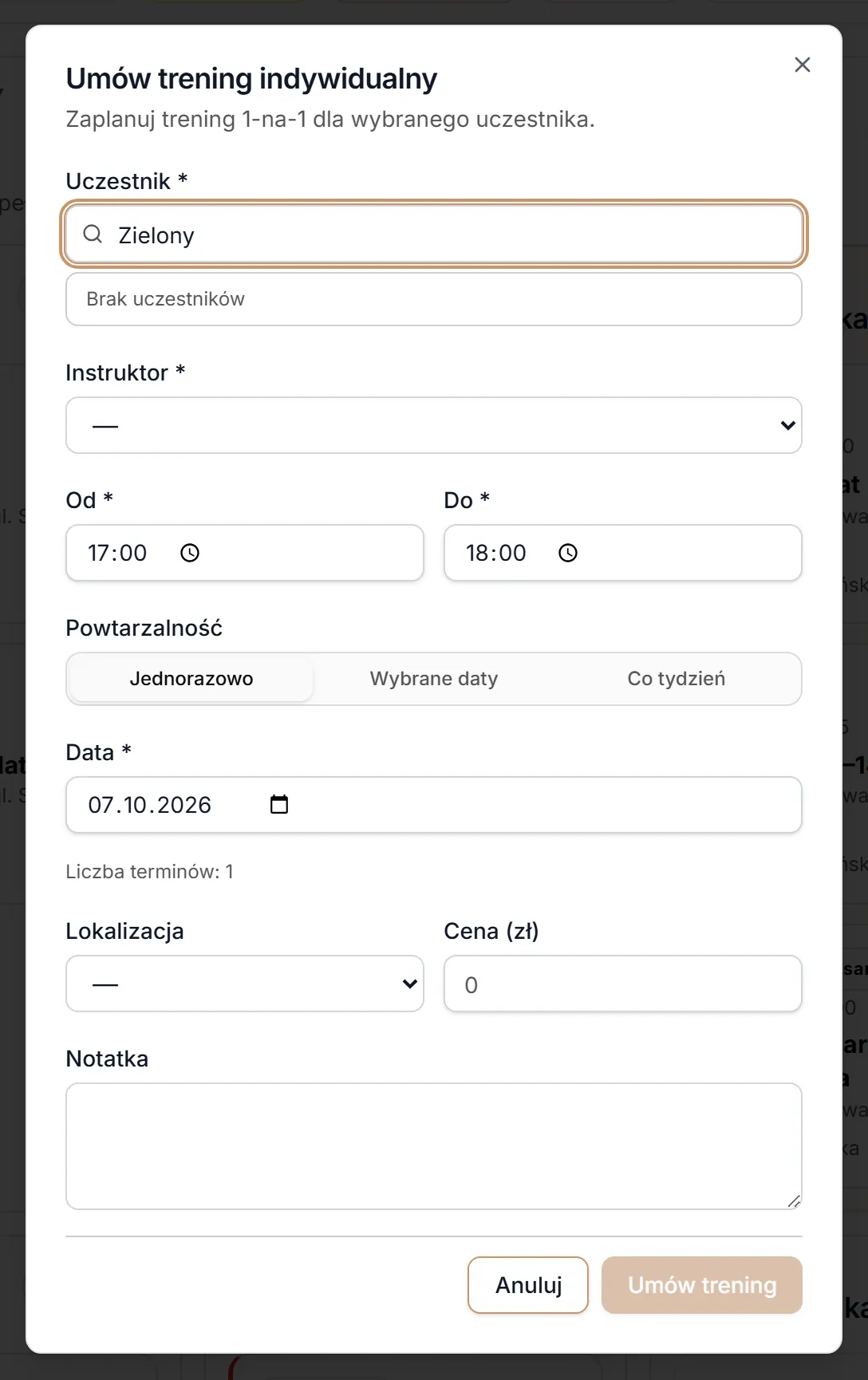This screenshot has height=1380, width=868.
Task: Close the dialog with the X icon
Action: coord(803,65)
